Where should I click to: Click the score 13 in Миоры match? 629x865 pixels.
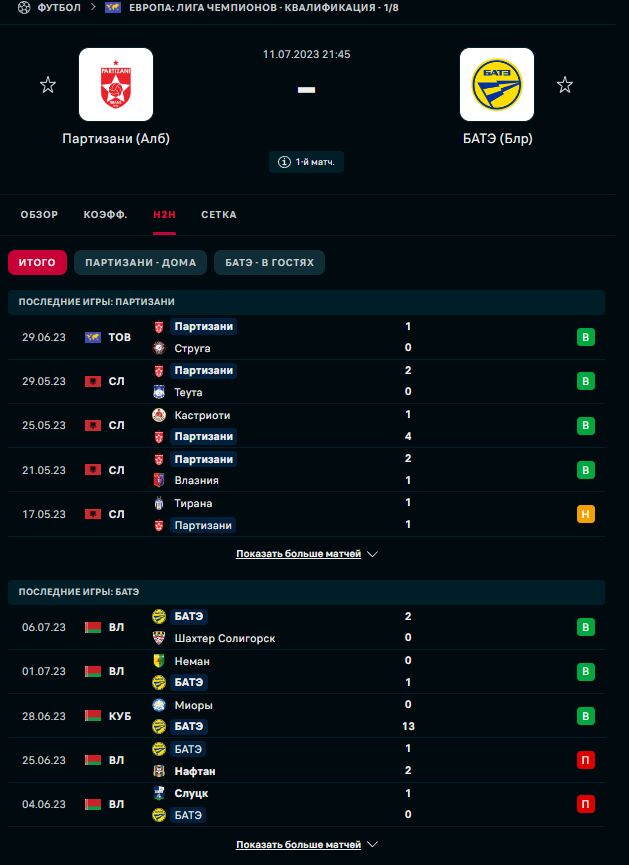tap(408, 726)
